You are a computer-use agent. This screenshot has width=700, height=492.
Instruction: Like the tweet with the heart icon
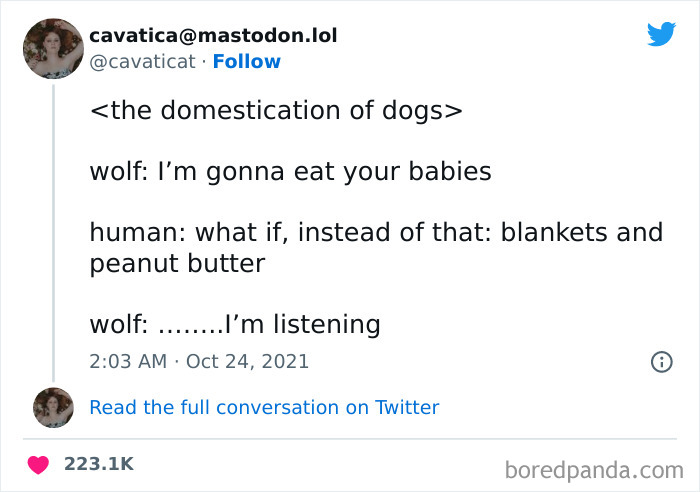click(x=39, y=464)
